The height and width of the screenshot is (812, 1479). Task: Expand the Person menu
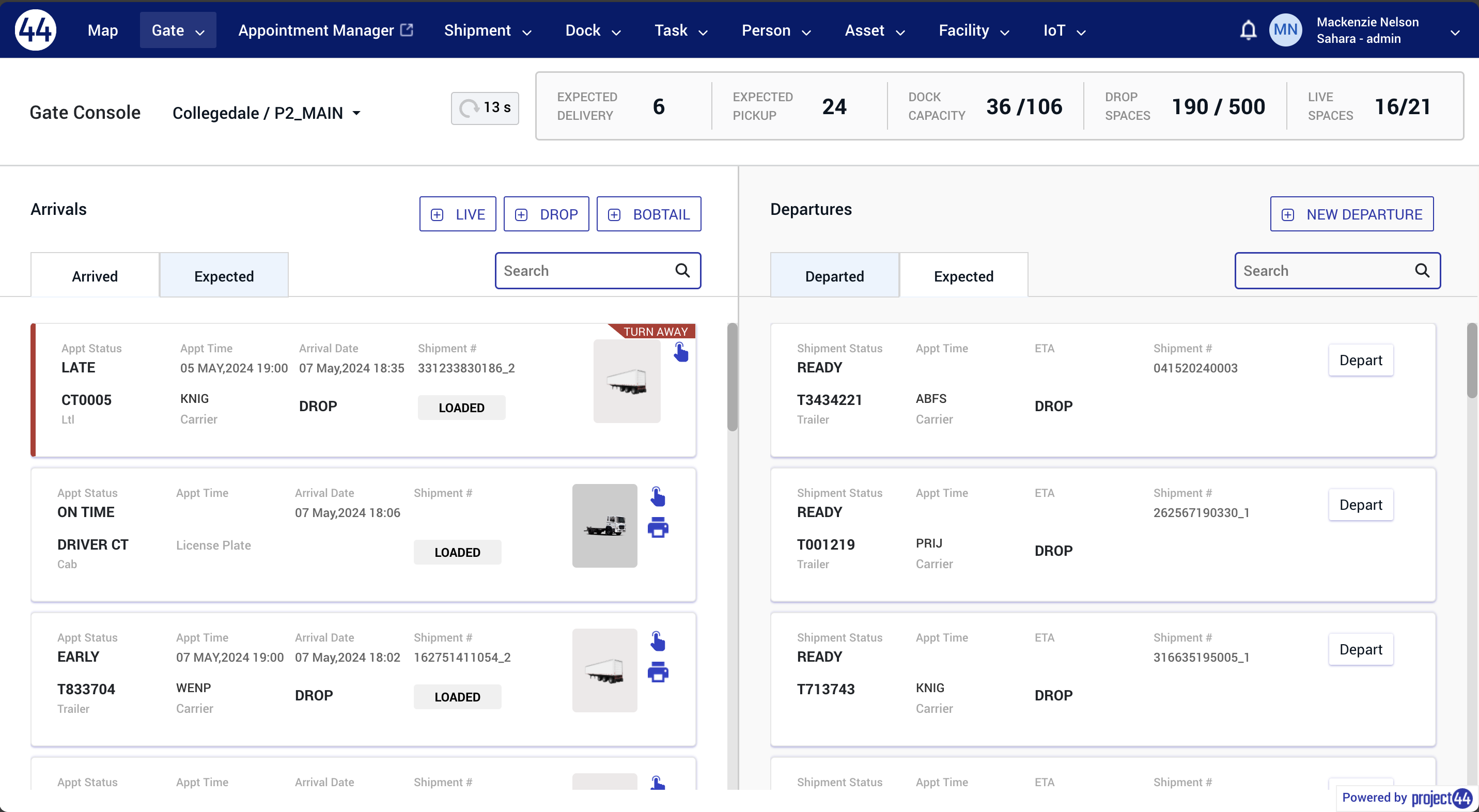pos(776,30)
